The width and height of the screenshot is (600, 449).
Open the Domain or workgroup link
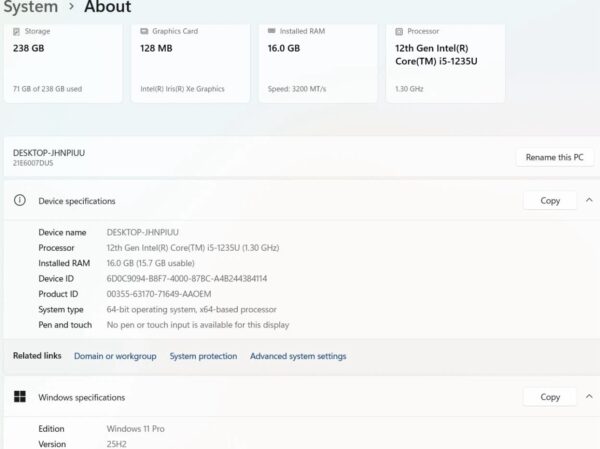115,356
